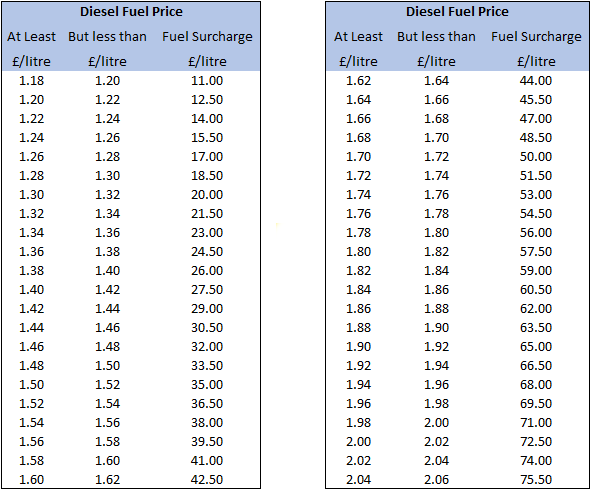This screenshot has height=489, width=592.
Task: Select the 63.50 fuel surcharge value
Action: 536,327
